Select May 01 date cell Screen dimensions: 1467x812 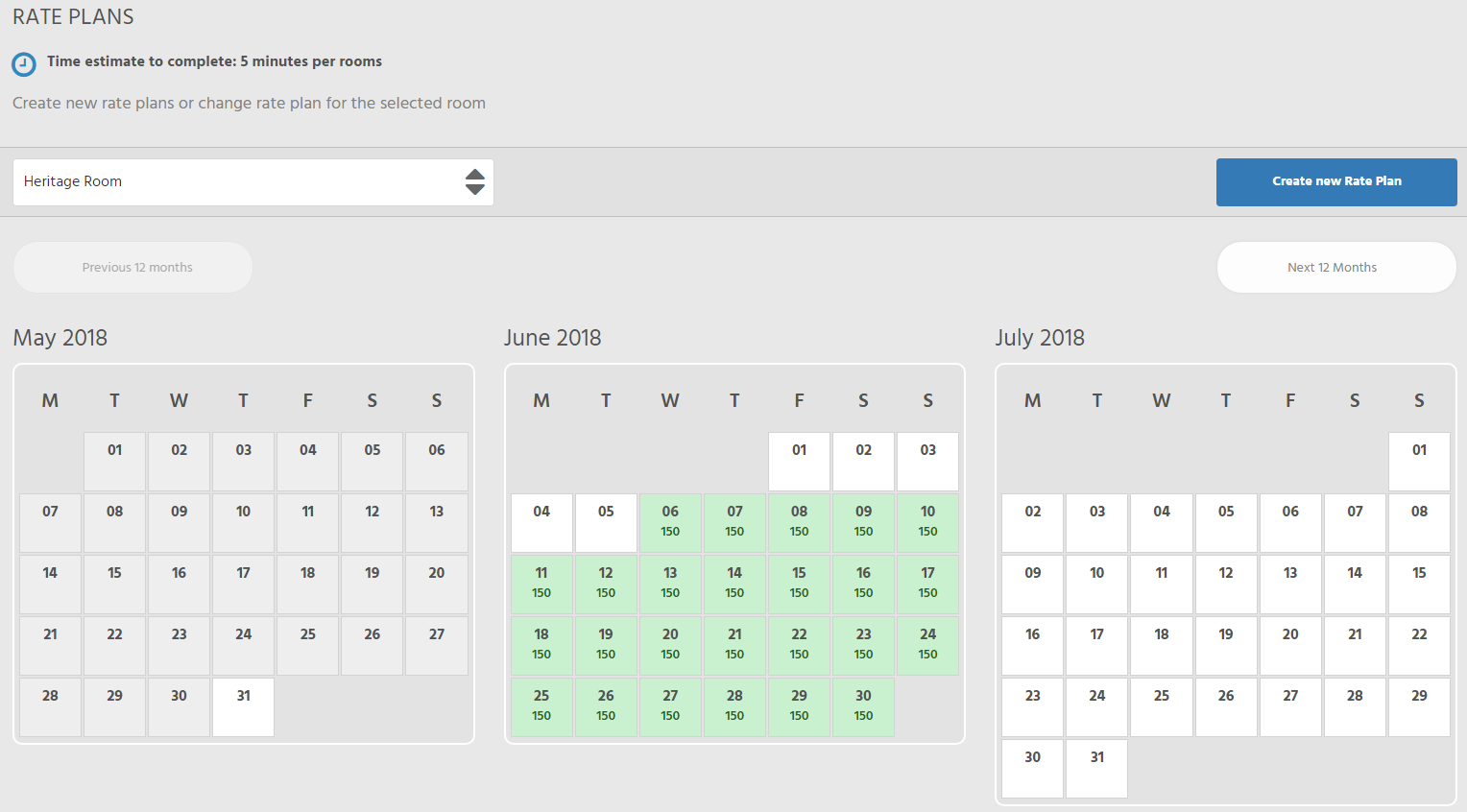point(115,462)
